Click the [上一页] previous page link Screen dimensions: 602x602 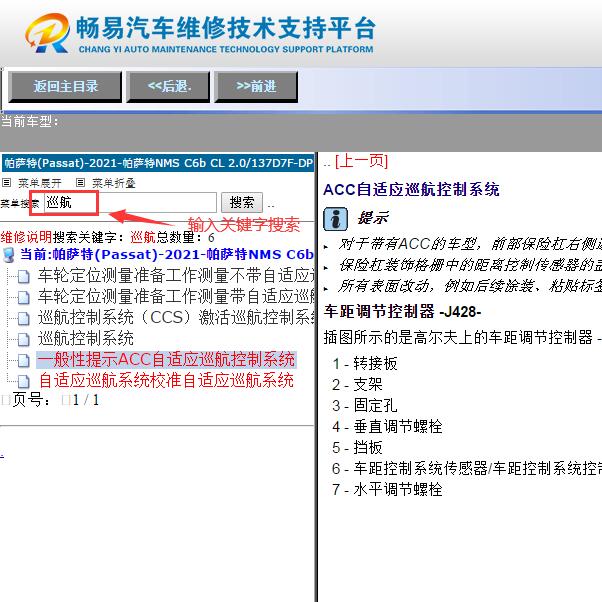tap(361, 161)
